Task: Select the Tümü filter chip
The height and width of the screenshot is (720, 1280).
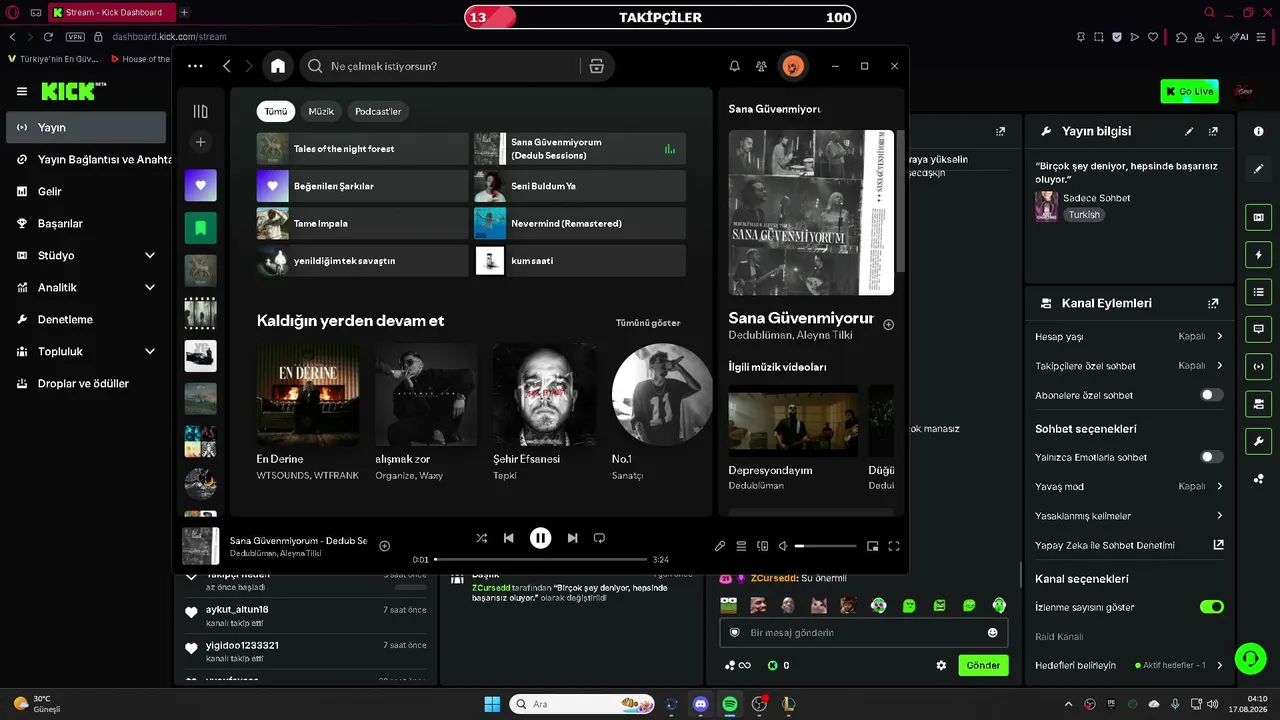Action: point(276,111)
